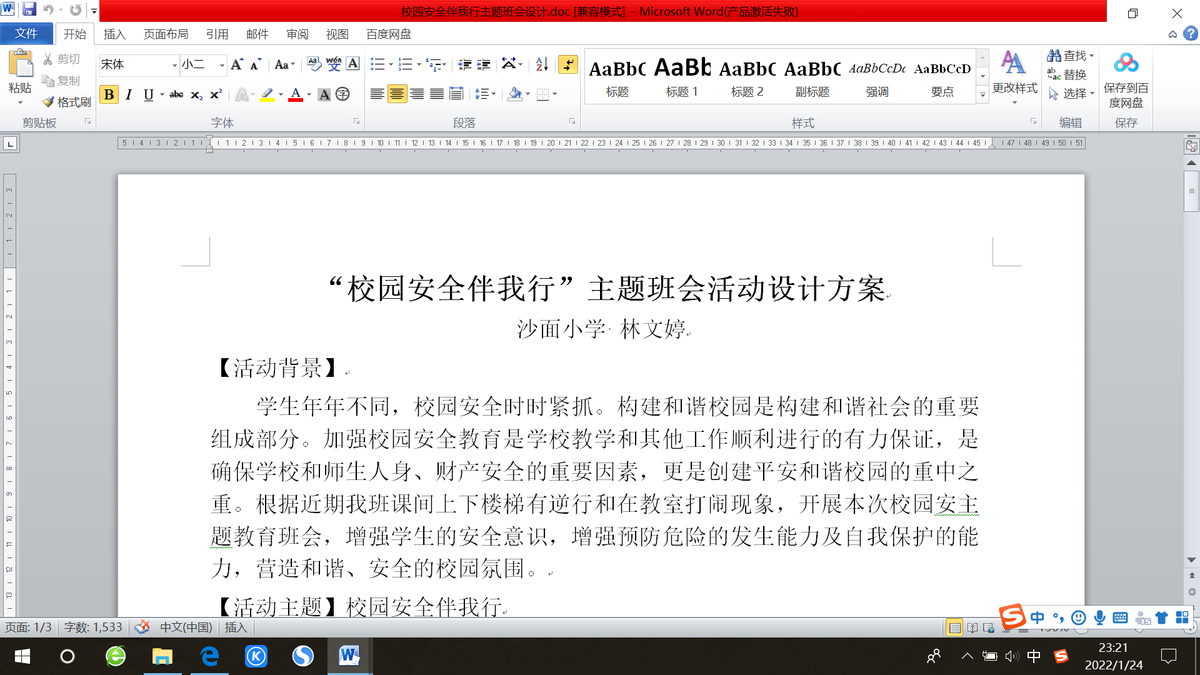Click the Clear Formatting eraser icon
Screen dimensions: 1200x675
click(313, 64)
